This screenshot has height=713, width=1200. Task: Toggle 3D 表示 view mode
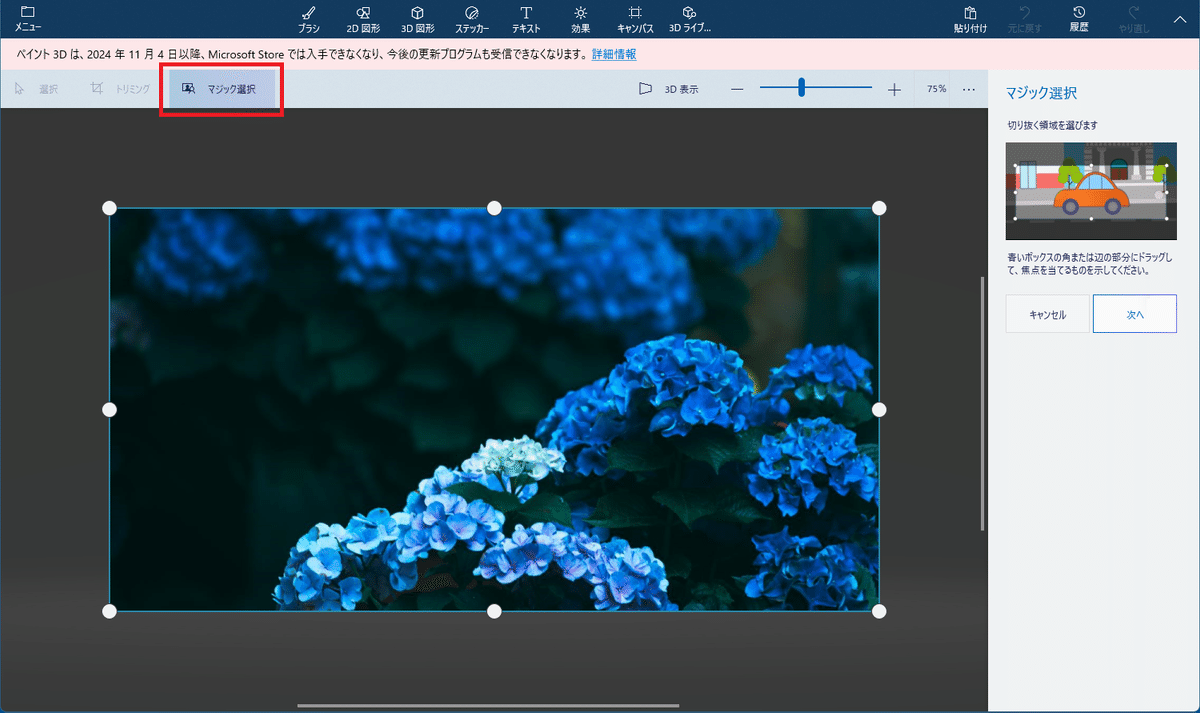(669, 89)
